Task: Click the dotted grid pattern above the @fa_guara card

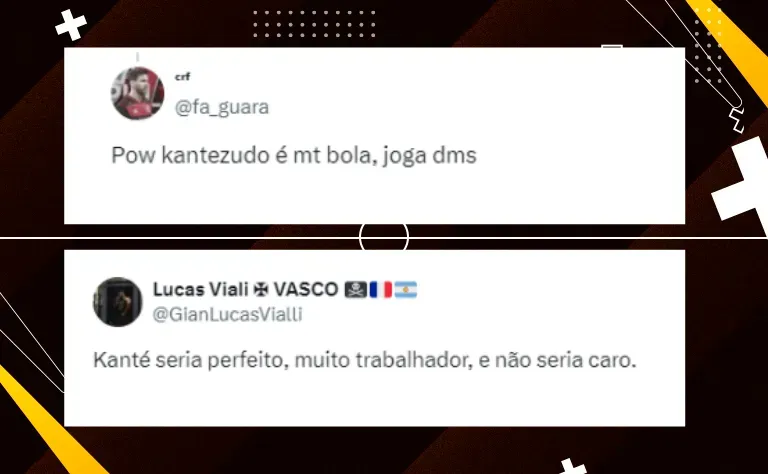Action: (314, 24)
